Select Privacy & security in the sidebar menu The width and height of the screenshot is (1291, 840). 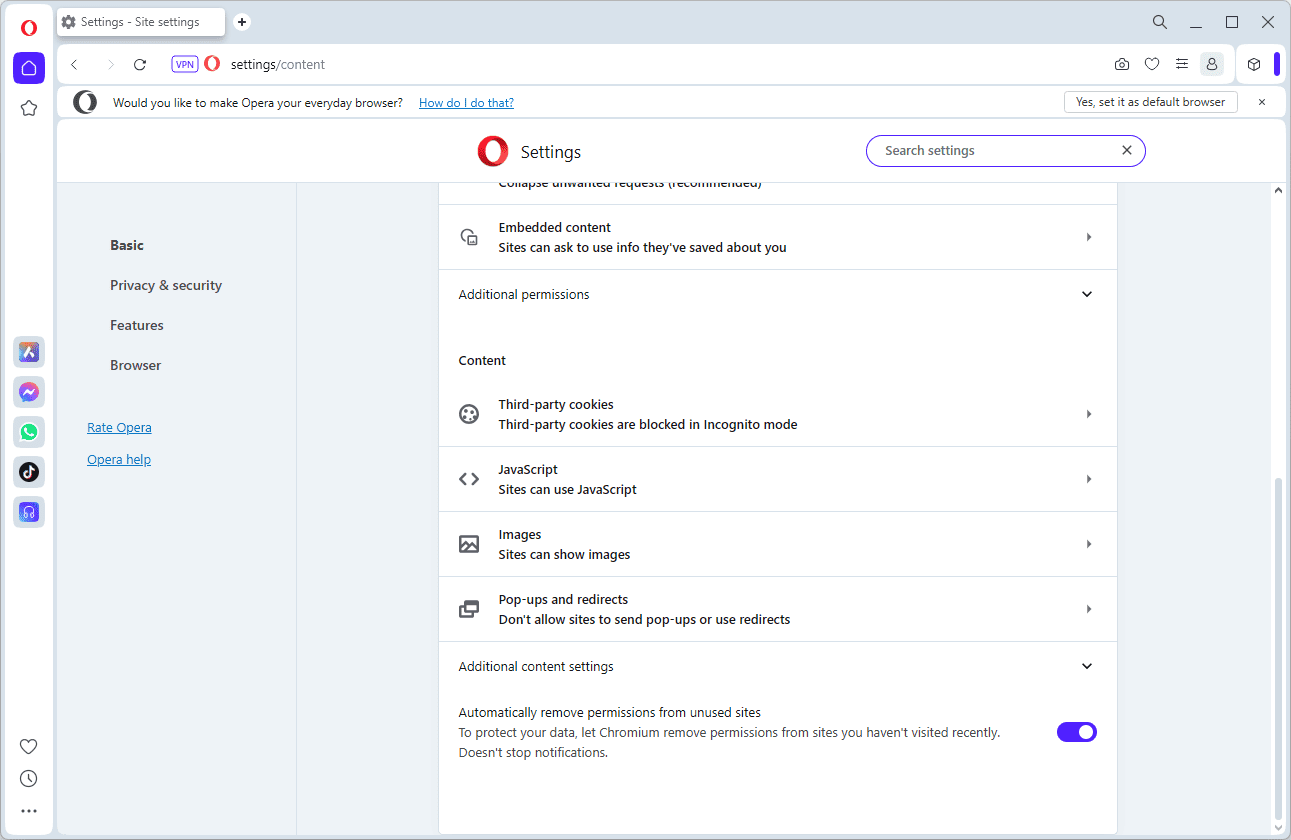[x=166, y=285]
